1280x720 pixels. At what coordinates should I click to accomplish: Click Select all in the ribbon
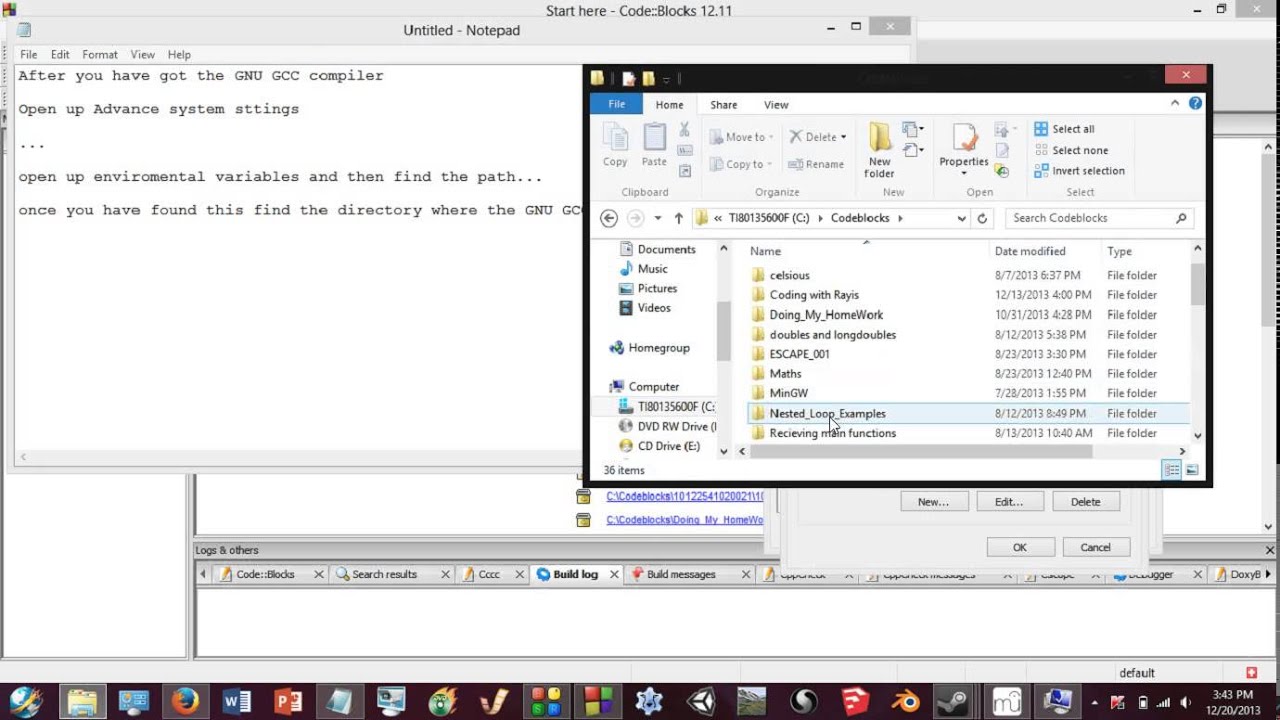1064,129
